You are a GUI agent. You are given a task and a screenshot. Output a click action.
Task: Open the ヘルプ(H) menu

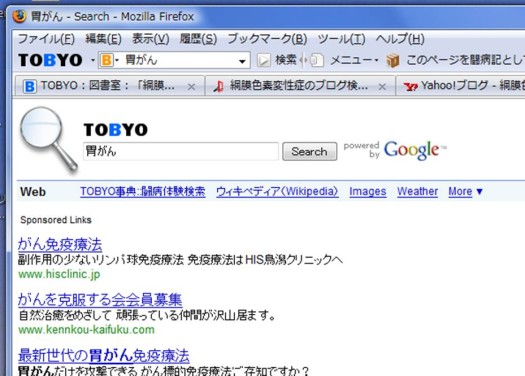(400, 39)
